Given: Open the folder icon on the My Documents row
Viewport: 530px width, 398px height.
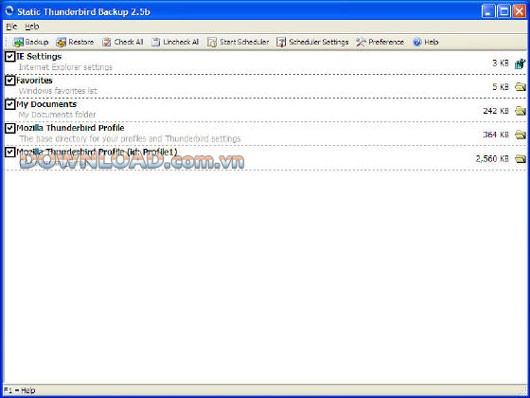Looking at the screenshot, I should click(520, 111).
